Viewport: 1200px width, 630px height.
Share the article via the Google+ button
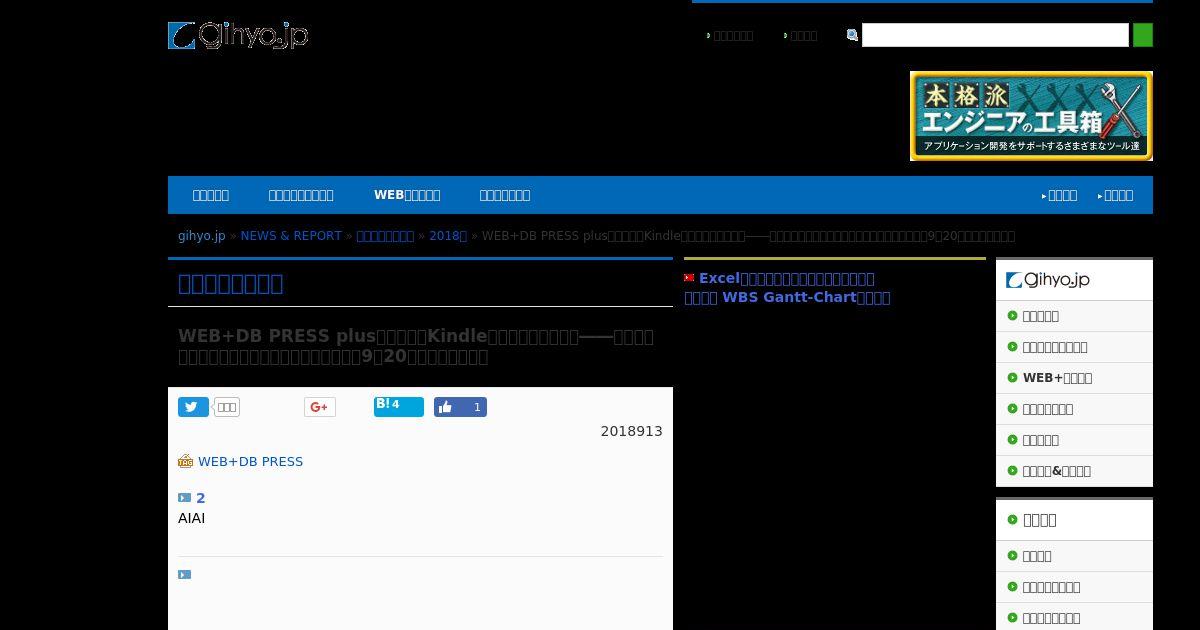(320, 407)
